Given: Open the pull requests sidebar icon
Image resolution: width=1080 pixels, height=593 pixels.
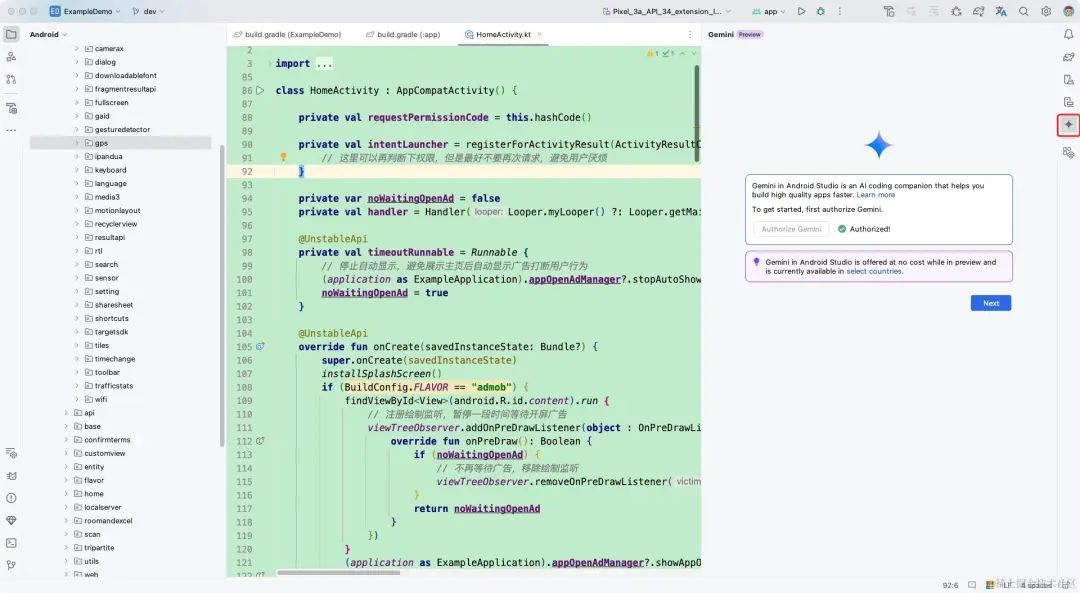Looking at the screenshot, I should coord(11,80).
